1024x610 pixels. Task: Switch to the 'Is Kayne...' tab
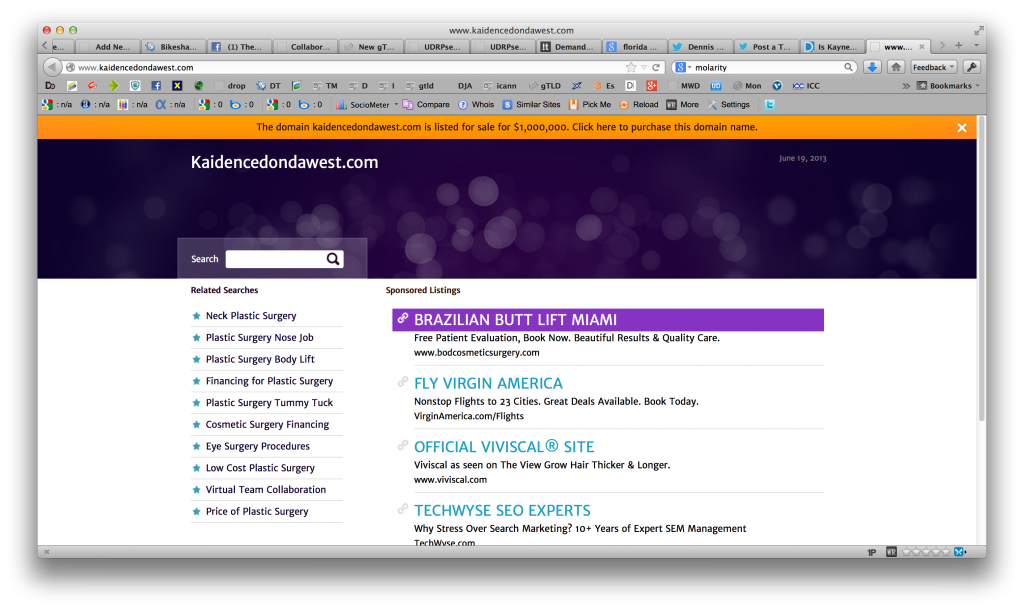833,46
